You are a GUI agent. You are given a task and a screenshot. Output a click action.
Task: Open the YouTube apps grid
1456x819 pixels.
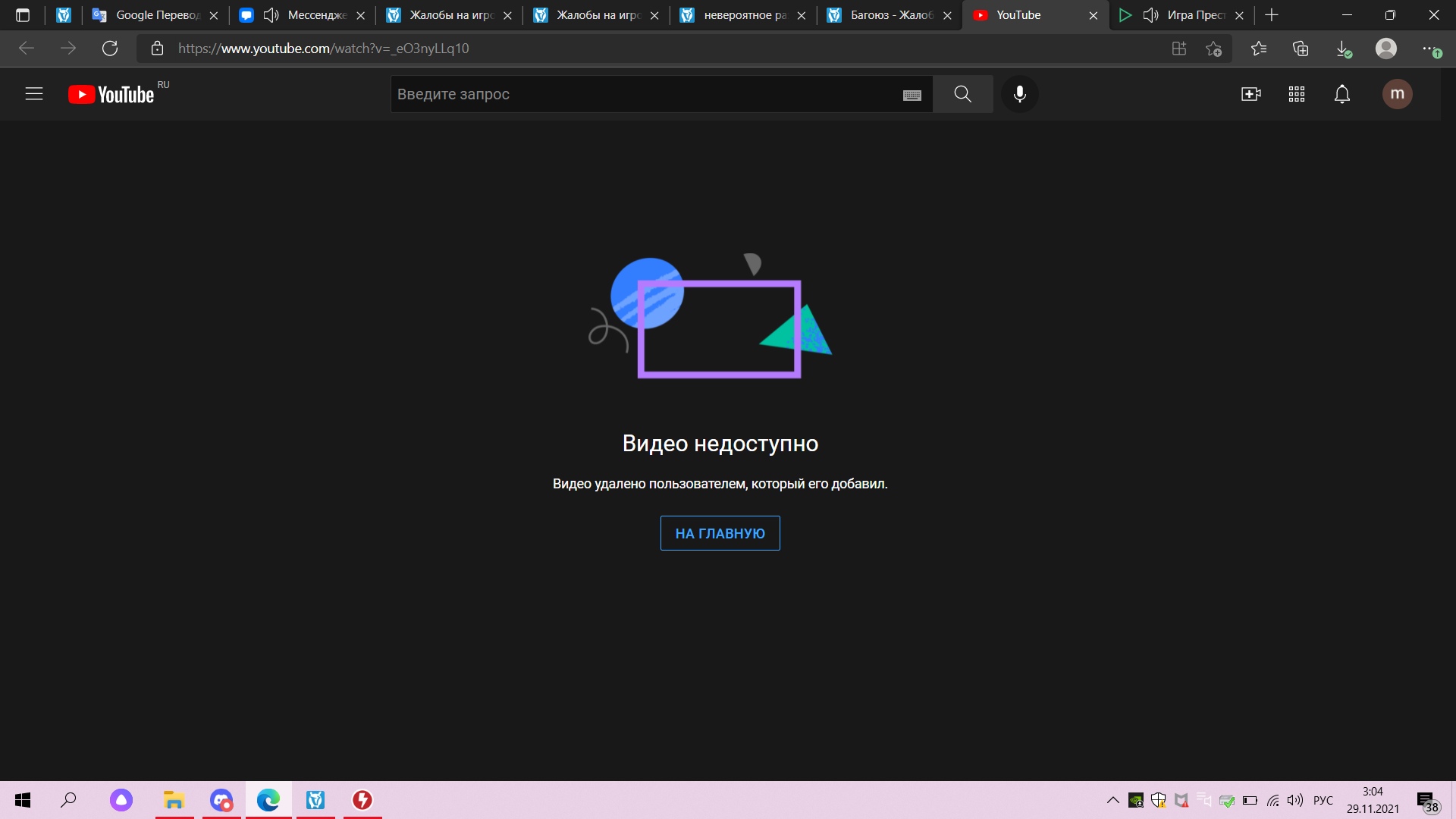click(1297, 94)
